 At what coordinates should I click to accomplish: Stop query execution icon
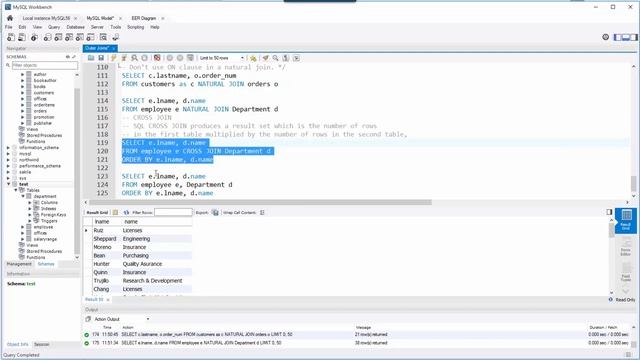pos(144,58)
